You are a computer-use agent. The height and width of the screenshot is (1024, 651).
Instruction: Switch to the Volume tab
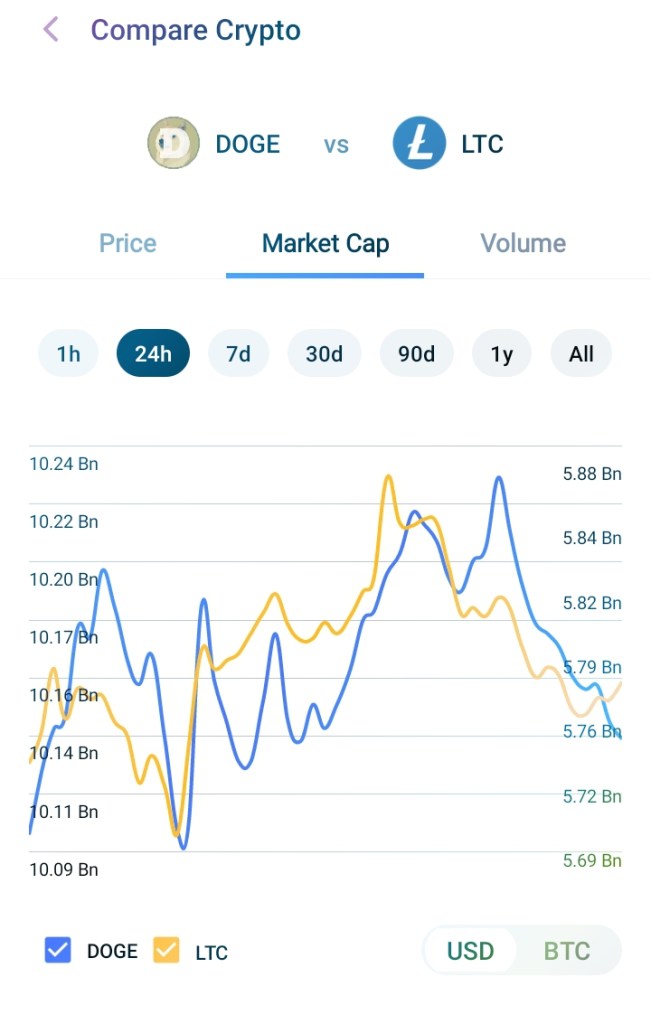point(523,243)
